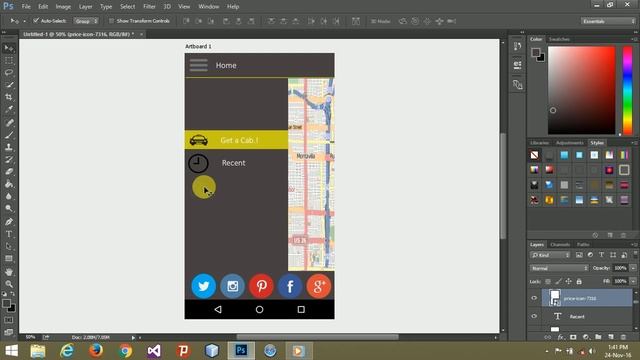Viewport: 640px width, 360px height.
Task: Toggle lock all for the layer
Action: click(579, 281)
